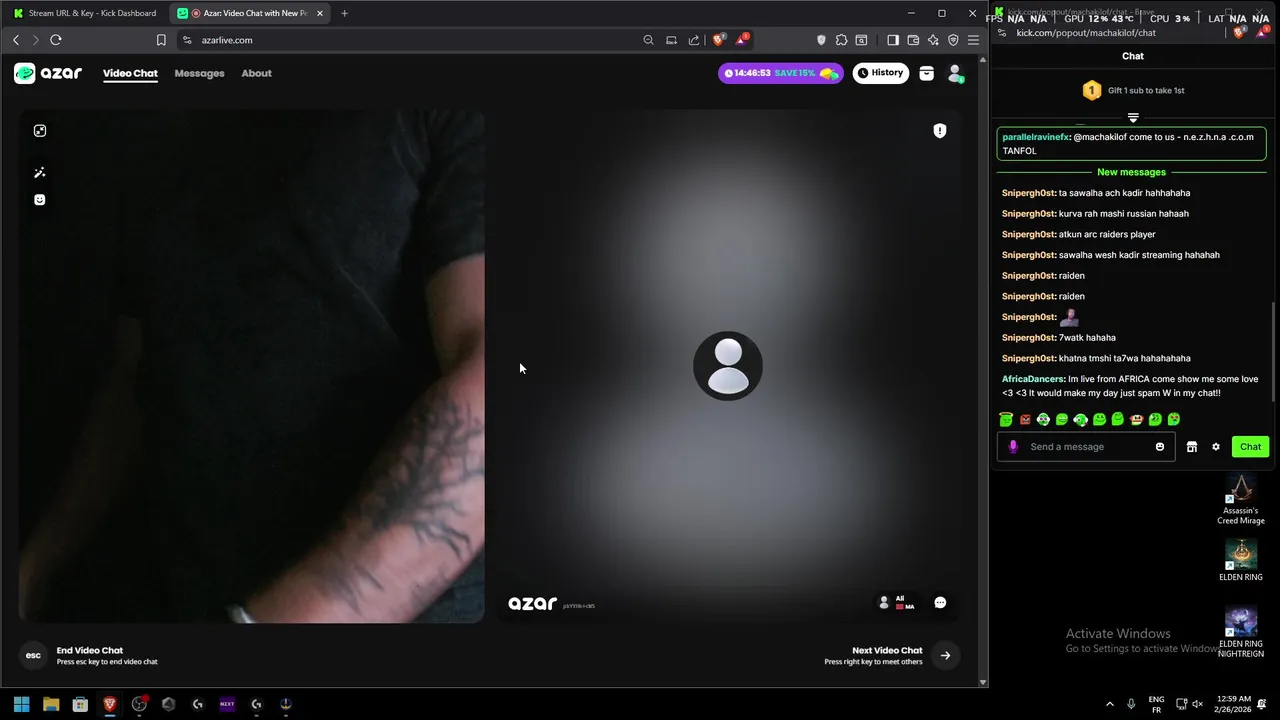Image resolution: width=1280 pixels, height=720 pixels.
Task: Open ELDEN RING NIGHTREIGN desktop shortcut
Action: click(1241, 632)
